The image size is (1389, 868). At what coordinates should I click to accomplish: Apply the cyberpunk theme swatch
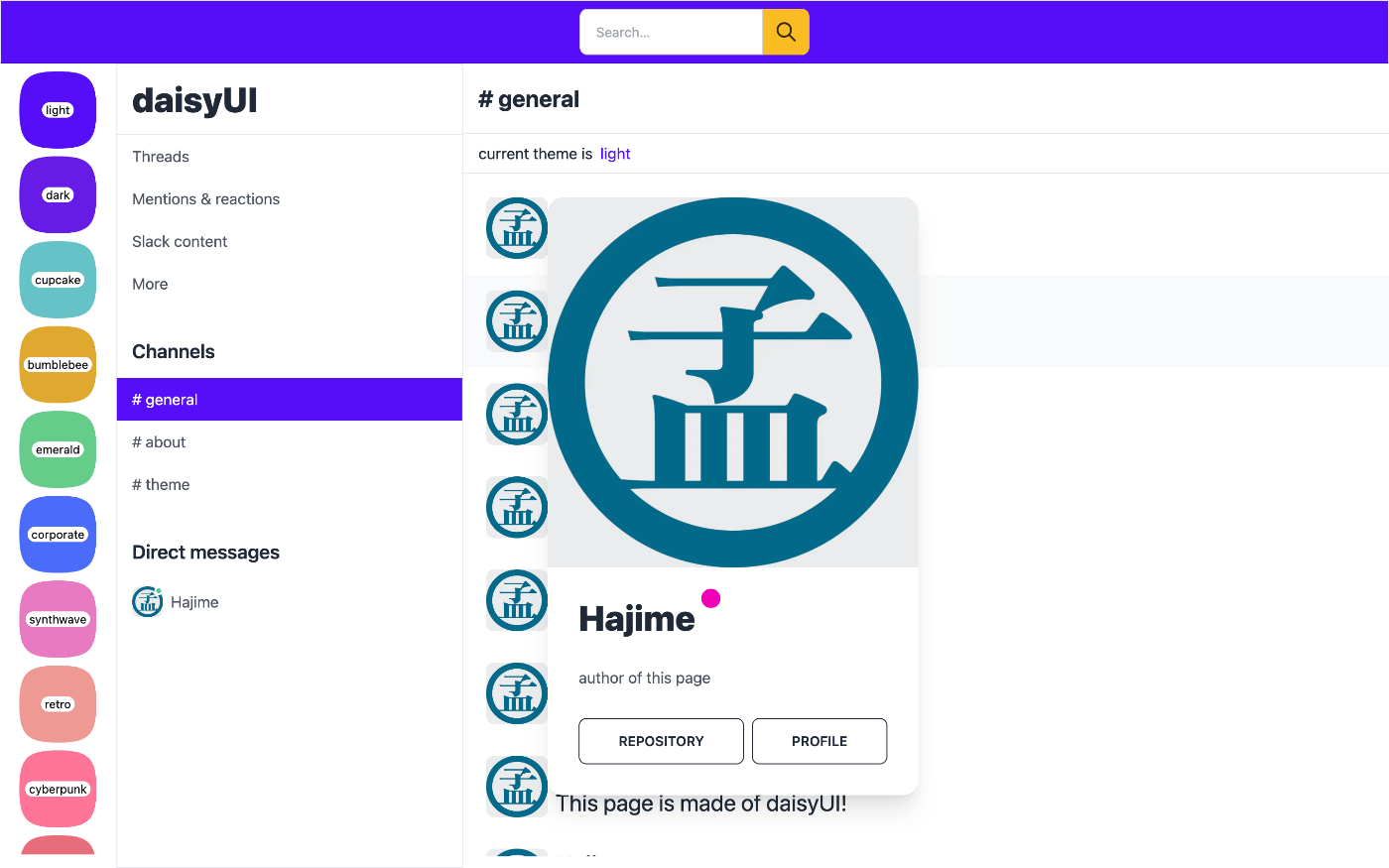click(58, 789)
